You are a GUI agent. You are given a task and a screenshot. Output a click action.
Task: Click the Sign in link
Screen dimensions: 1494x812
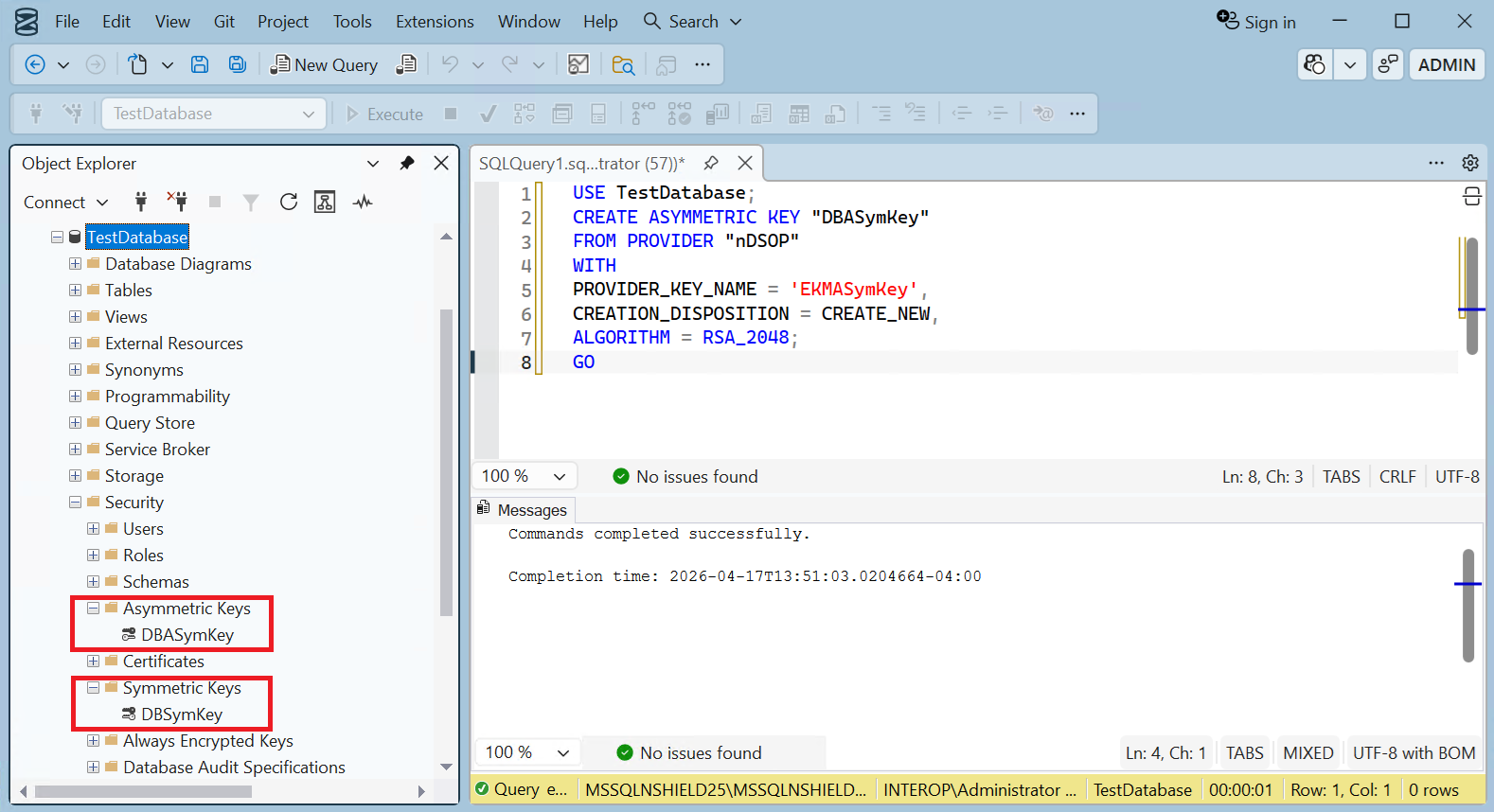click(x=1256, y=21)
